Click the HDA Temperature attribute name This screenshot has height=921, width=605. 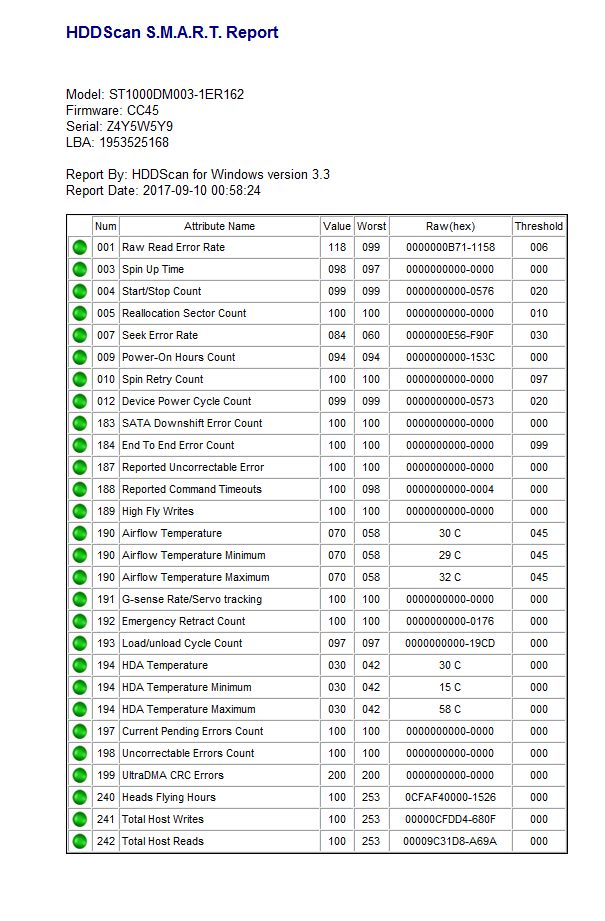164,665
